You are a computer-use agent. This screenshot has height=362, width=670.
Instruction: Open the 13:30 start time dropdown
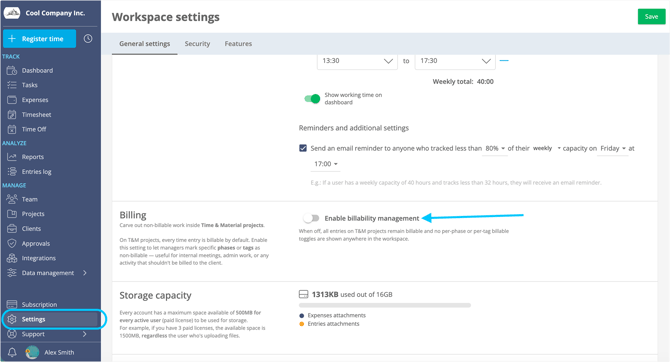357,61
